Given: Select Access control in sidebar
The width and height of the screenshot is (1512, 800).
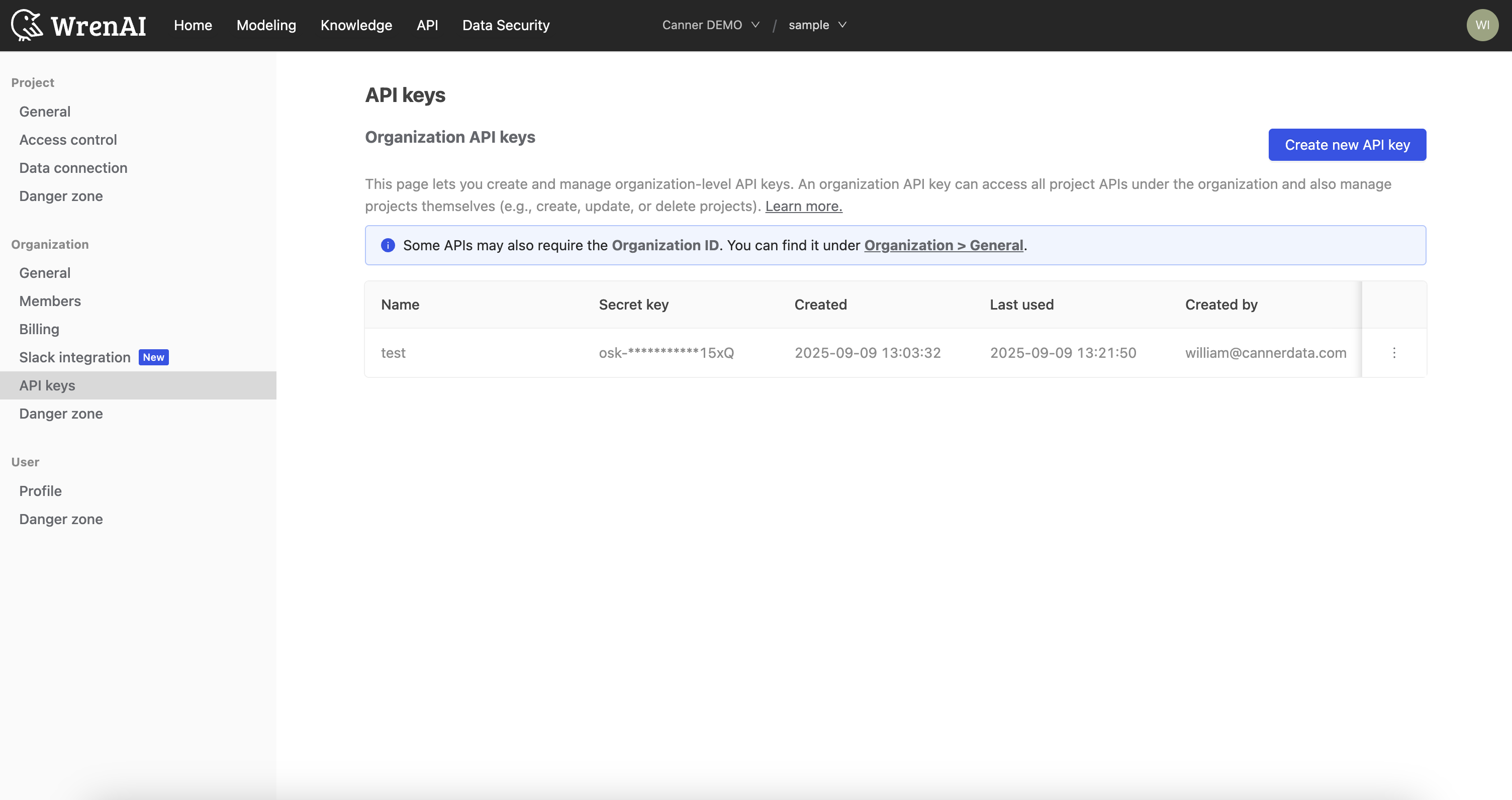Looking at the screenshot, I should coord(68,140).
